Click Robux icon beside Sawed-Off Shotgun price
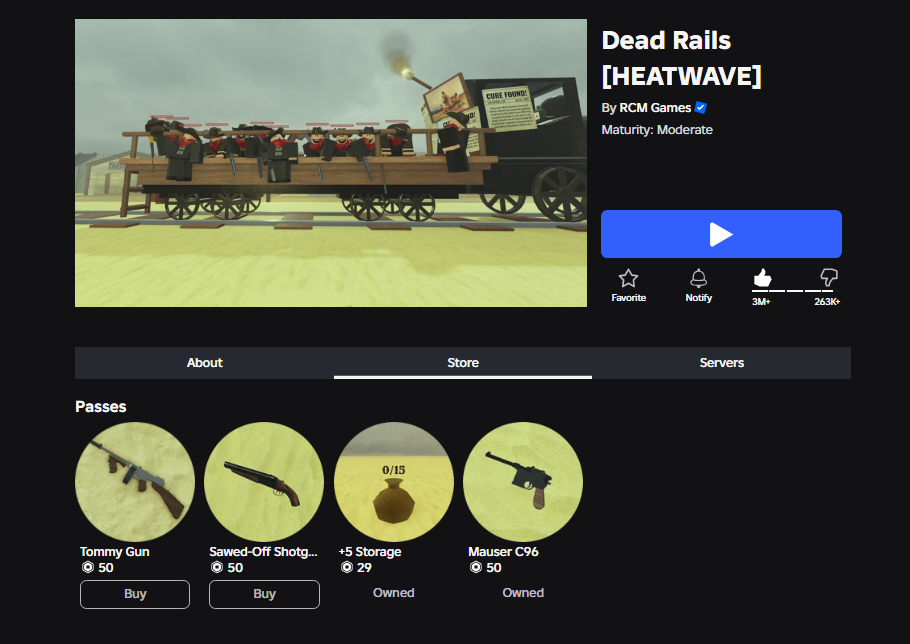 click(217, 567)
